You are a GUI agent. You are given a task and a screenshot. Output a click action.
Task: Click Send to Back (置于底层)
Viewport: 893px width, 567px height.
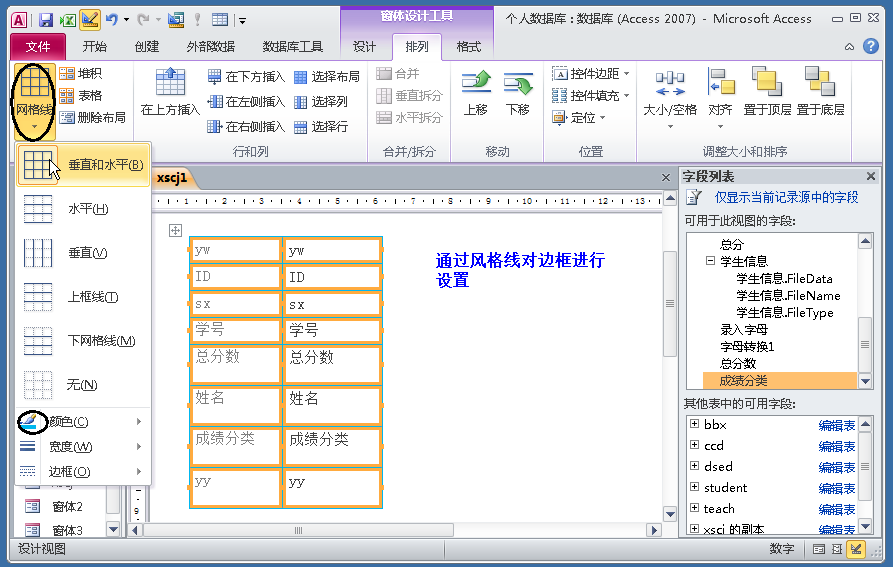(x=820, y=92)
